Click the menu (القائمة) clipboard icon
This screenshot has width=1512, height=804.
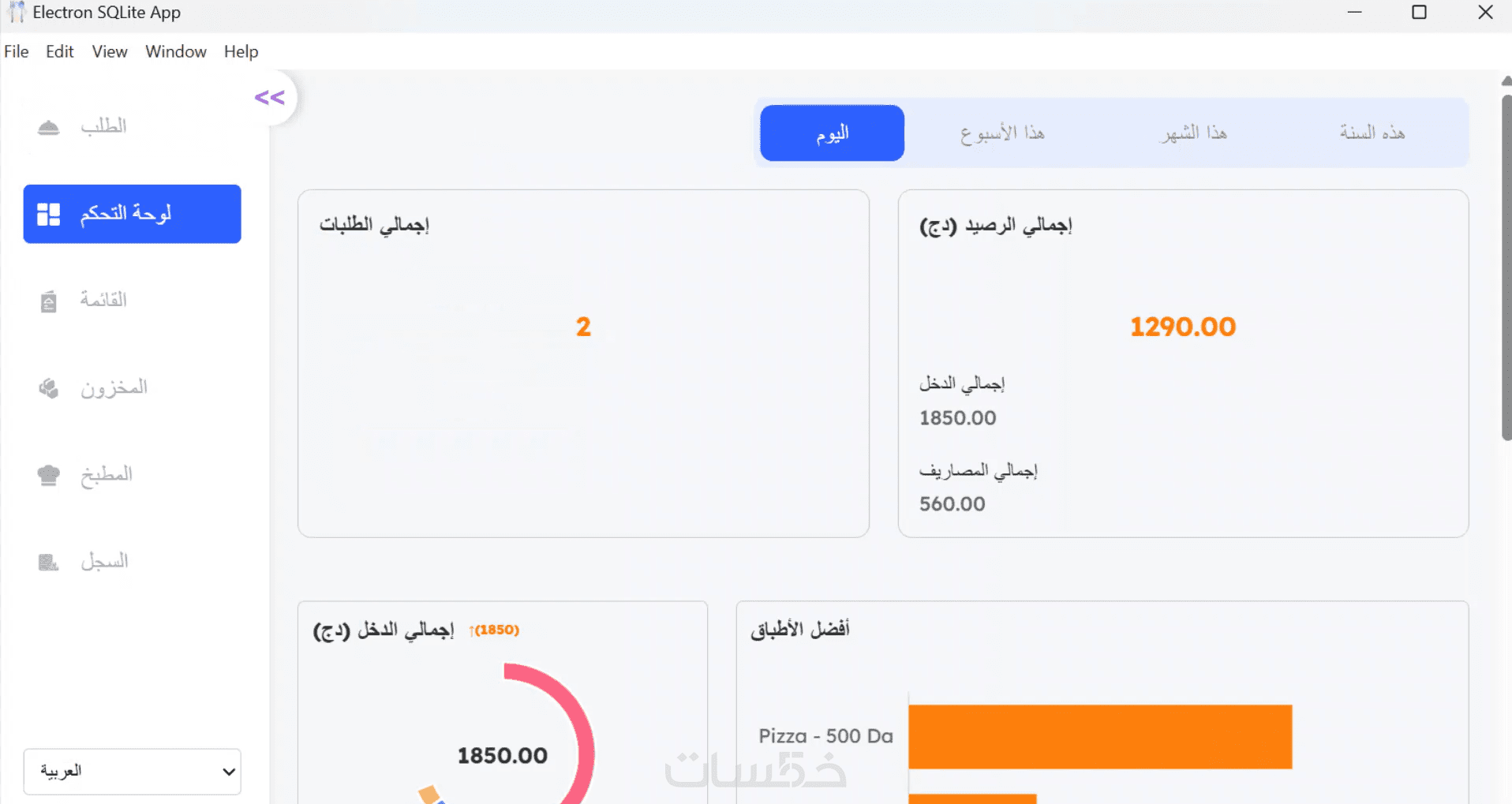[x=49, y=301]
